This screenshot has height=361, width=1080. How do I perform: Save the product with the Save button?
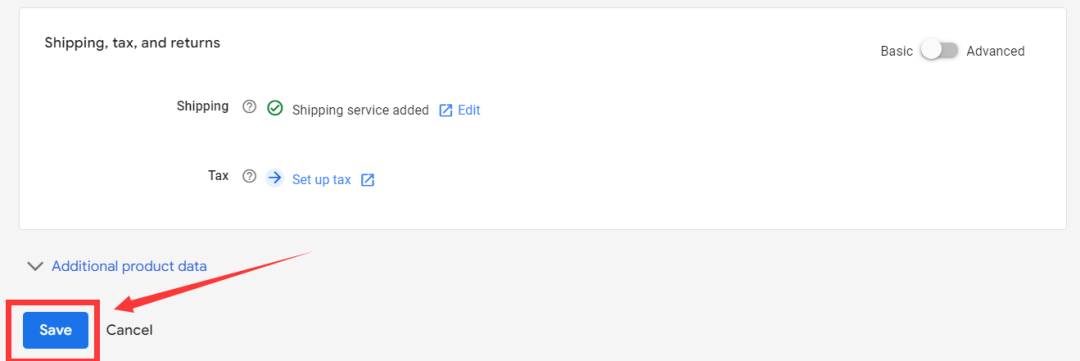click(56, 330)
